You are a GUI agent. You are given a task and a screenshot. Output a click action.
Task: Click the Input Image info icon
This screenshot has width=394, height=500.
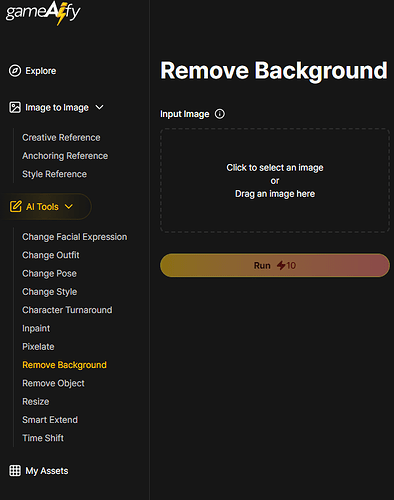[220, 114]
